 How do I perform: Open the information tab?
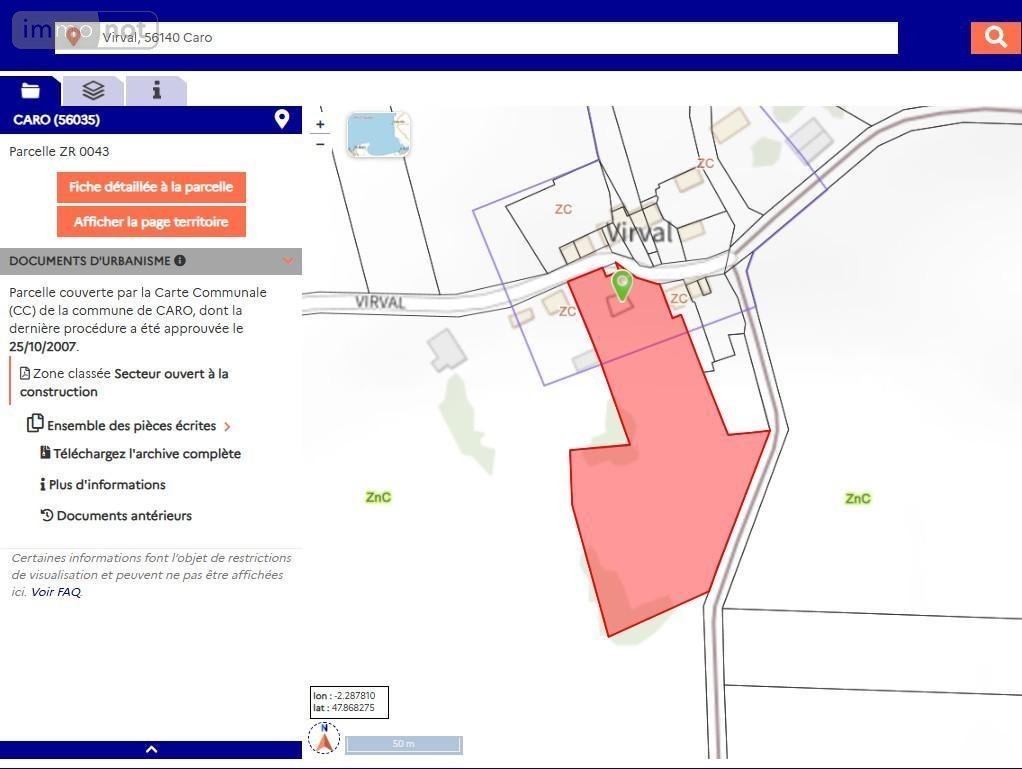coord(156,91)
